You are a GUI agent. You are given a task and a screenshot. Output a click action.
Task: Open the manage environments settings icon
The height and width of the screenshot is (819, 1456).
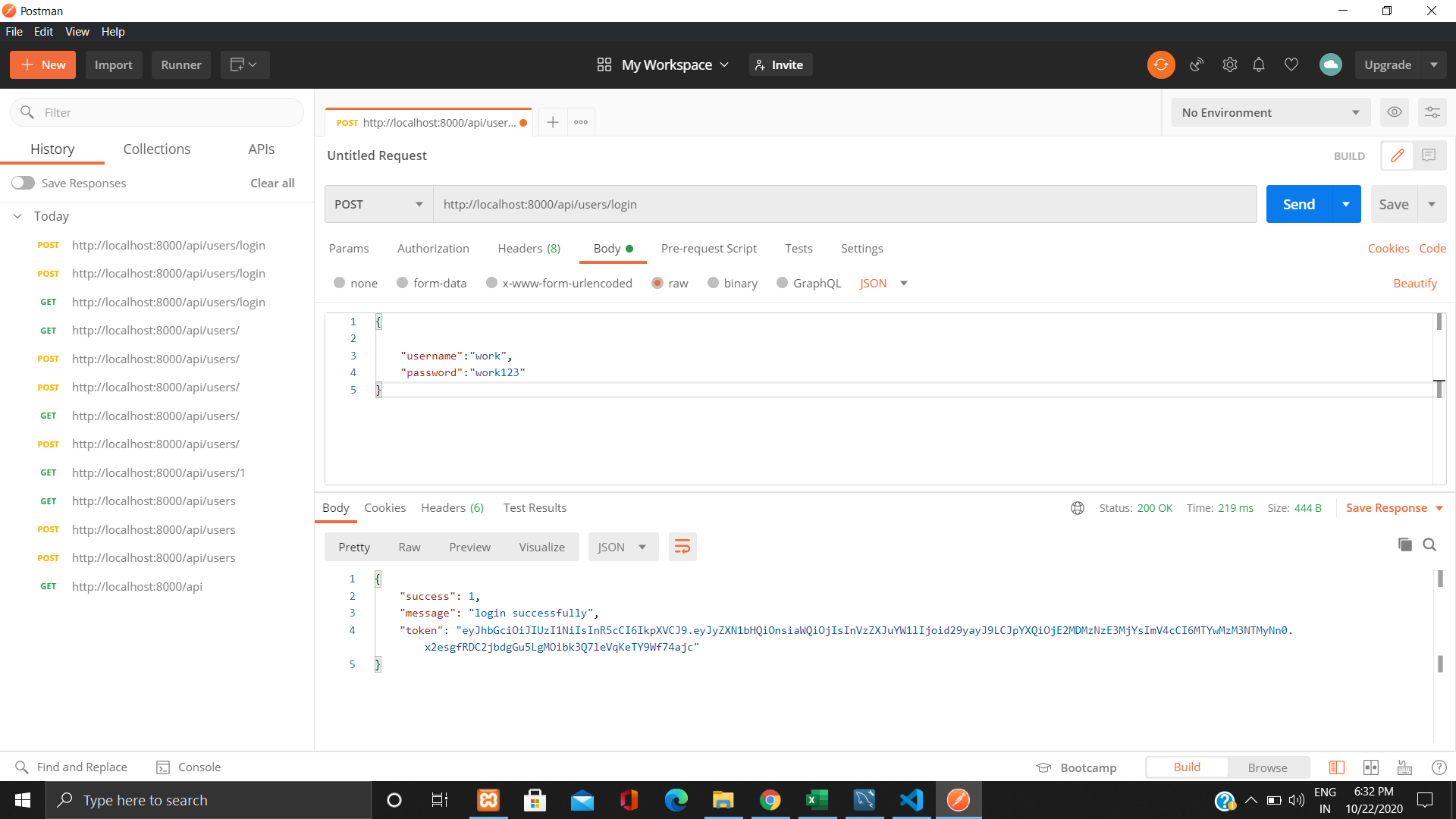1432,112
